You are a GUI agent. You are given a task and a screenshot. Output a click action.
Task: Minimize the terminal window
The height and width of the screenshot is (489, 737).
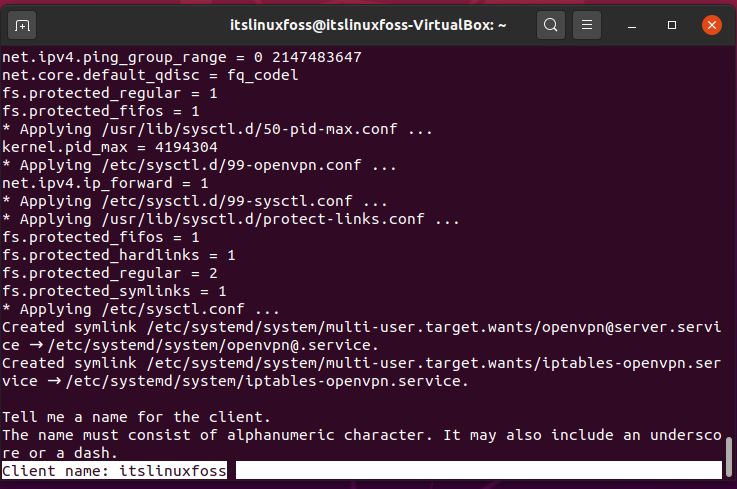tap(632, 25)
